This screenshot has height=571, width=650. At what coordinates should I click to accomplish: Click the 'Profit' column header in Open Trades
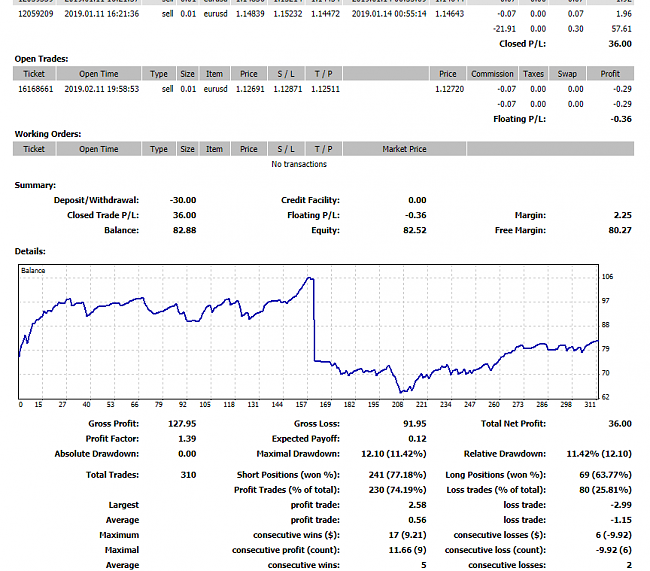[x=610, y=74]
